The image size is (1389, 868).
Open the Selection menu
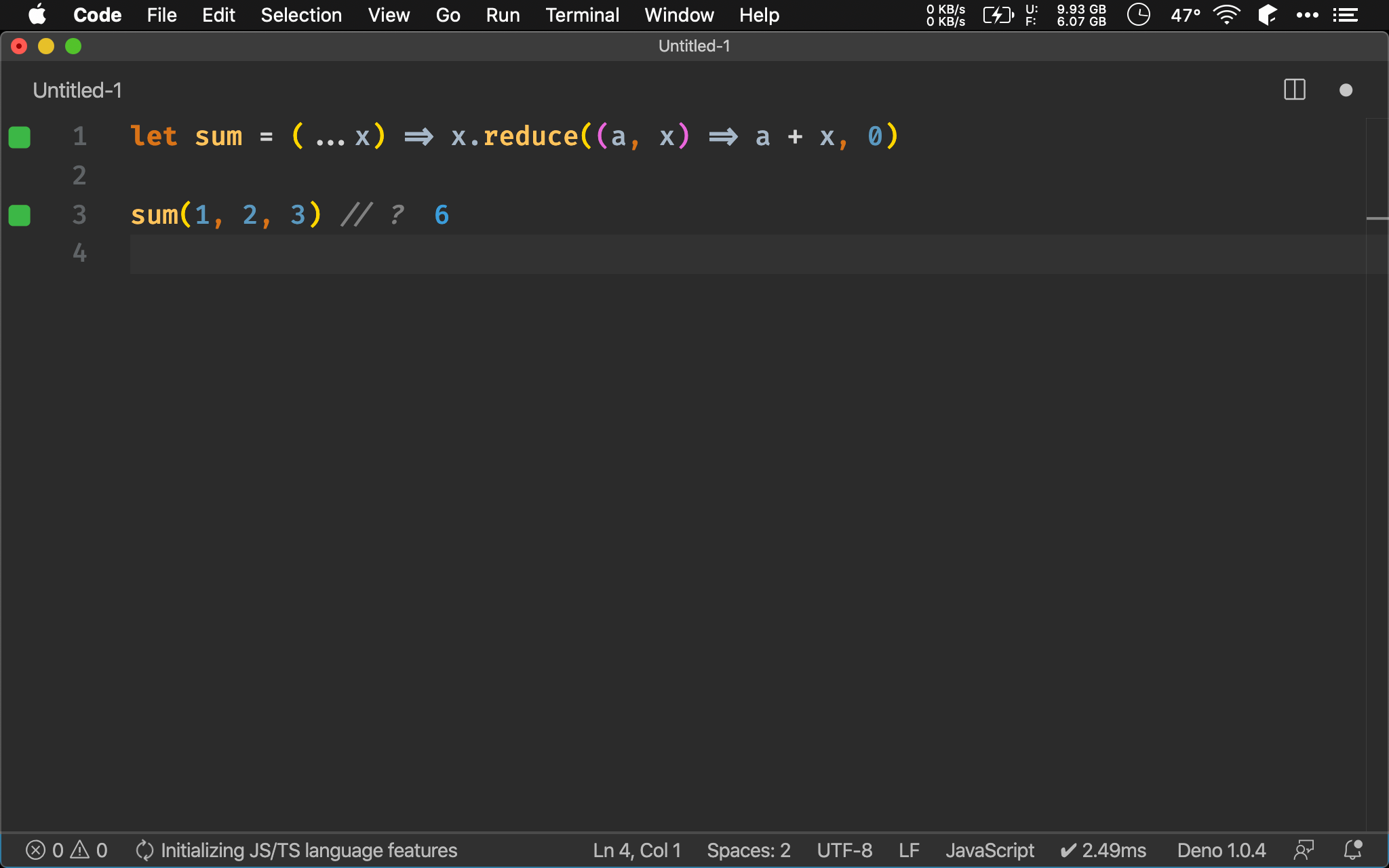(x=301, y=15)
